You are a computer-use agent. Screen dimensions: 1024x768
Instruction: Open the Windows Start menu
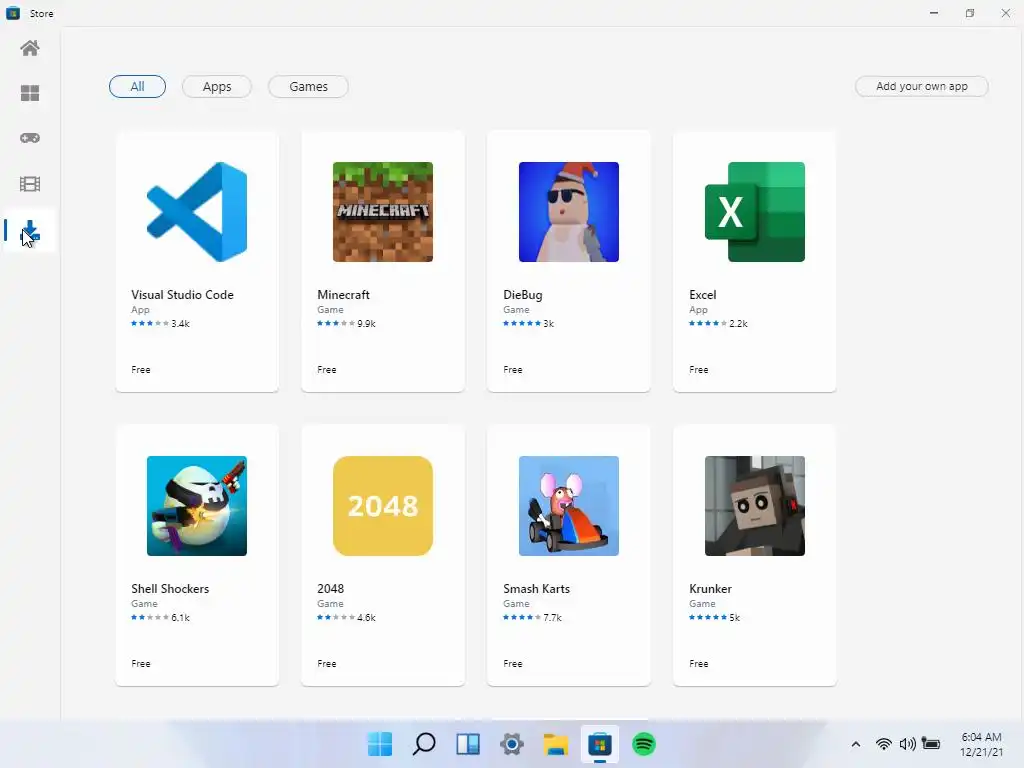(379, 744)
